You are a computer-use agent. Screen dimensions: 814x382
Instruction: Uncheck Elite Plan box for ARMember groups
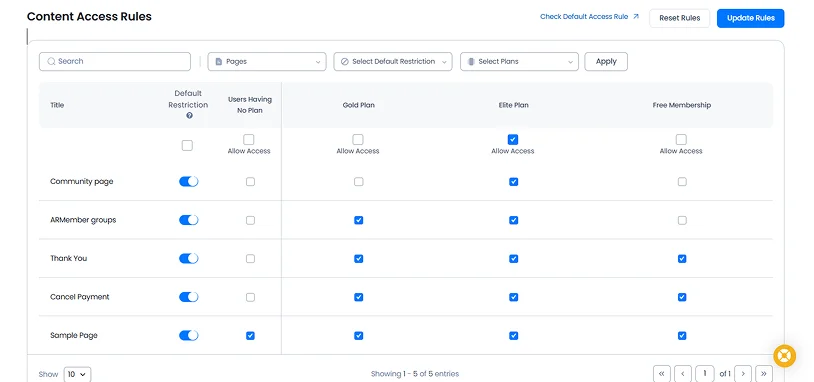click(513, 220)
